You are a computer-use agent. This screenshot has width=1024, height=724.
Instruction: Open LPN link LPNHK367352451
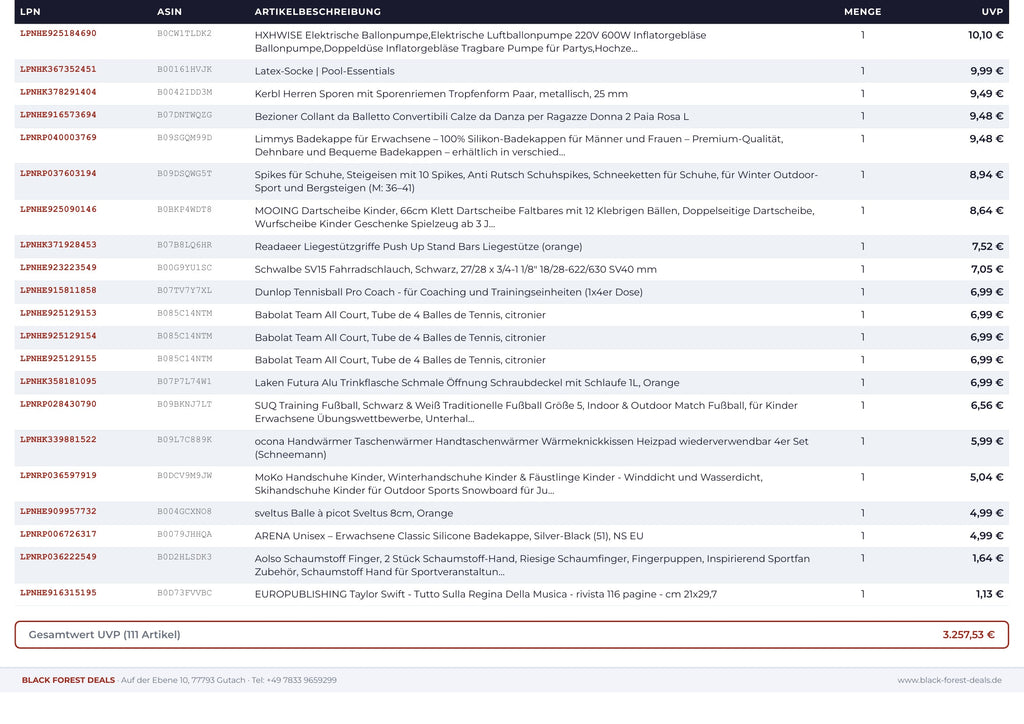tap(58, 69)
